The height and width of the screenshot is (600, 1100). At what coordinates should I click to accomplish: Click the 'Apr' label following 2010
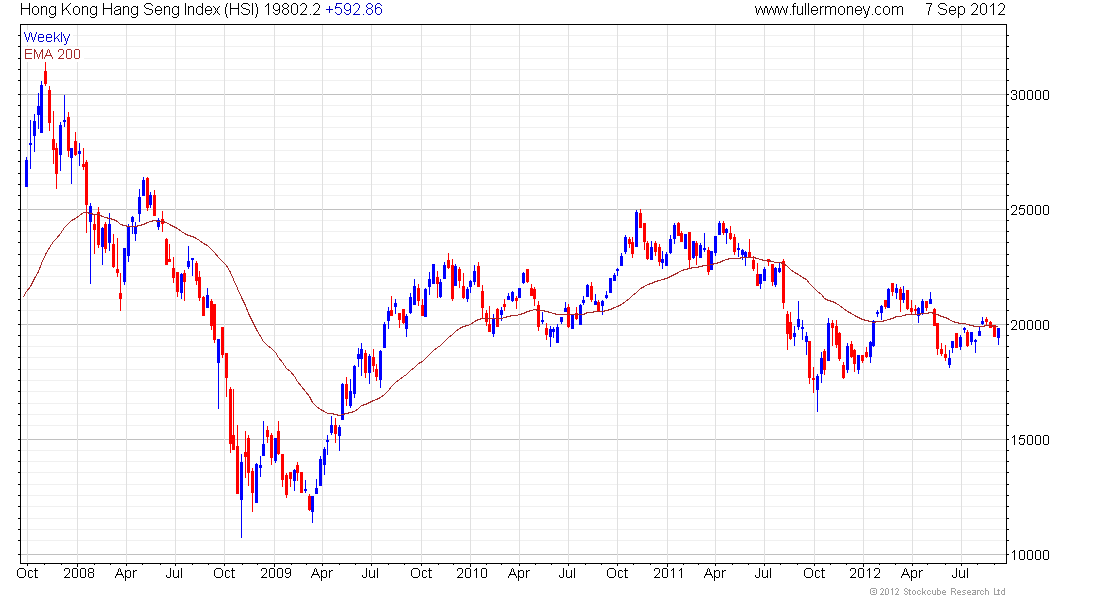pyautogui.click(x=518, y=573)
